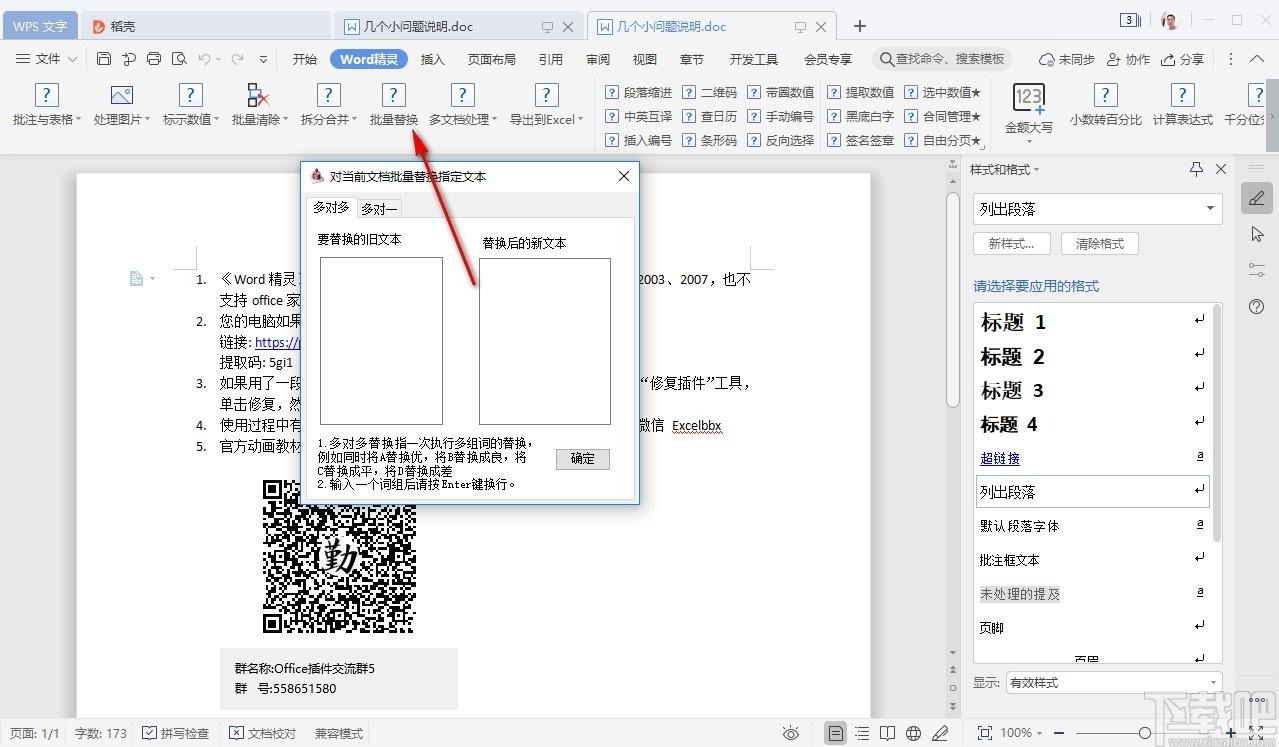This screenshot has height=747, width=1279.
Task: Collapse the ribbon with the chevron
Action: pos(1257,59)
